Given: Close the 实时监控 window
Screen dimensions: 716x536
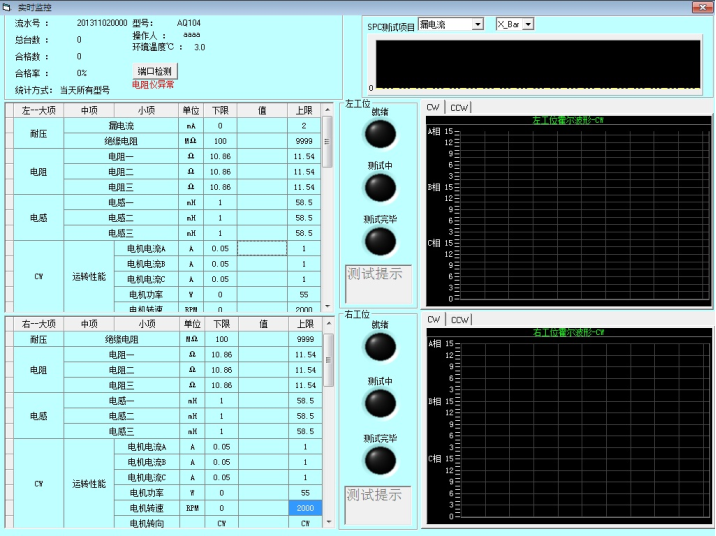Looking at the screenshot, I should (703, 7).
